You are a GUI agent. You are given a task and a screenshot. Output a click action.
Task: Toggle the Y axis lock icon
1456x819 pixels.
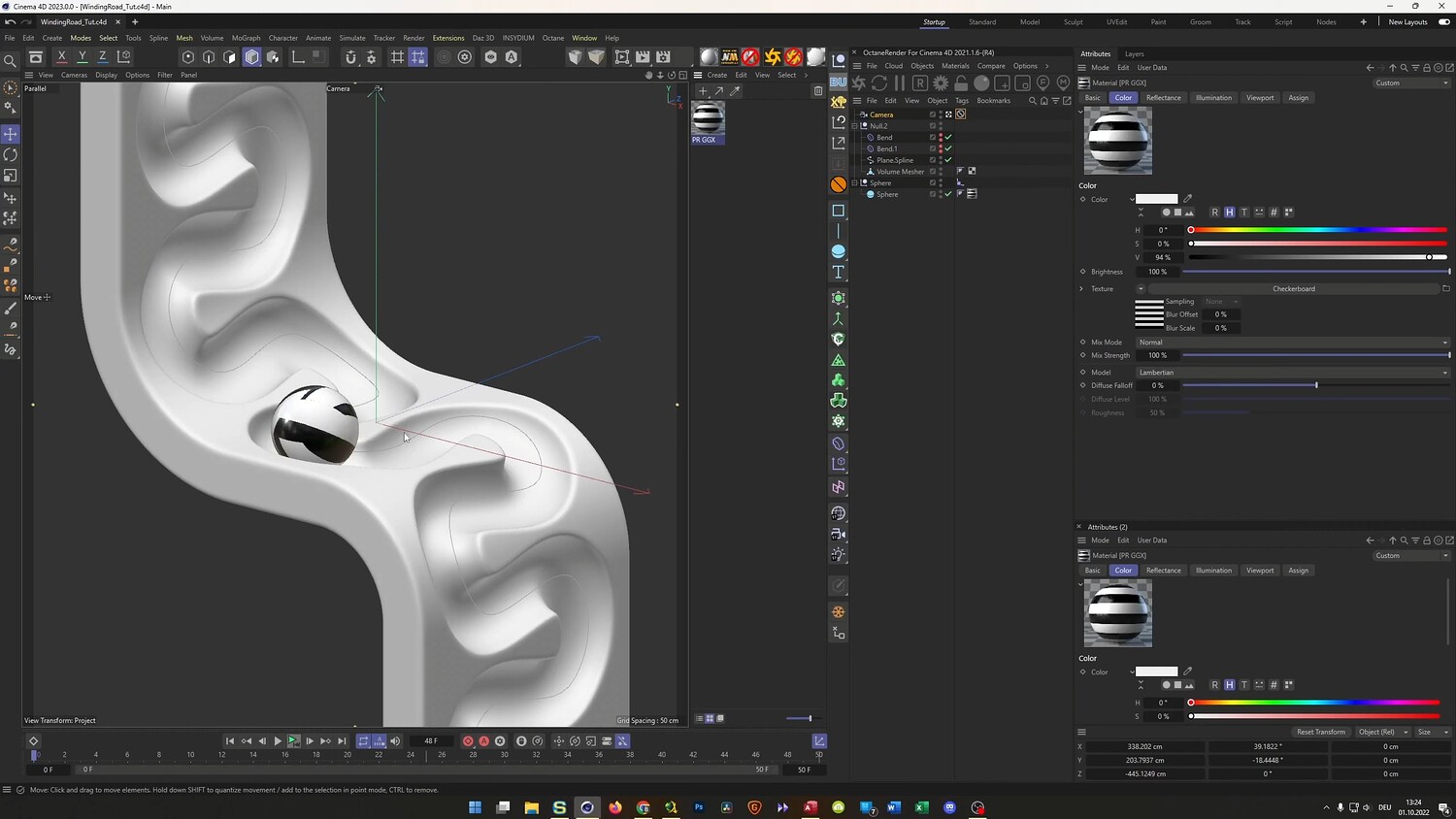tap(82, 57)
